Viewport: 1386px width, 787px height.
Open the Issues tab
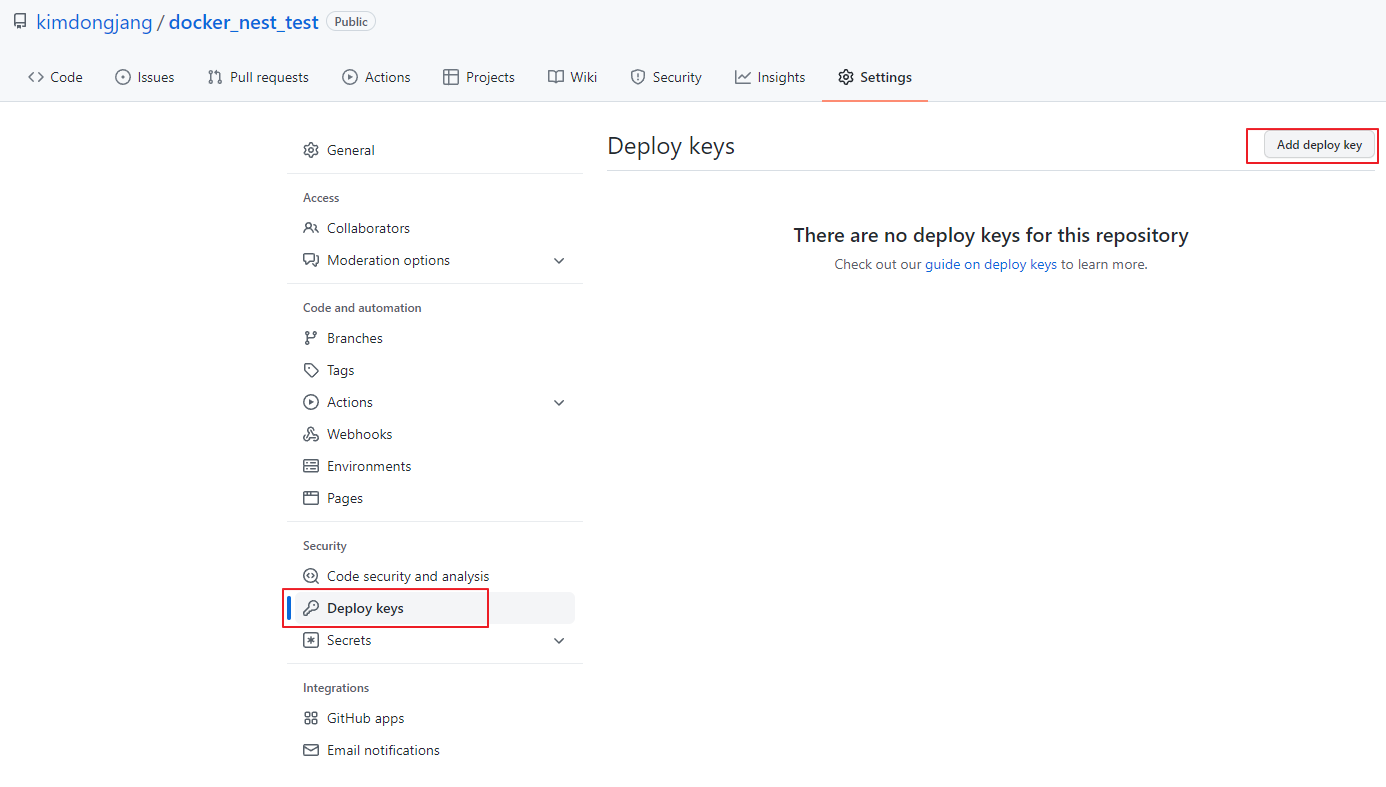[145, 77]
